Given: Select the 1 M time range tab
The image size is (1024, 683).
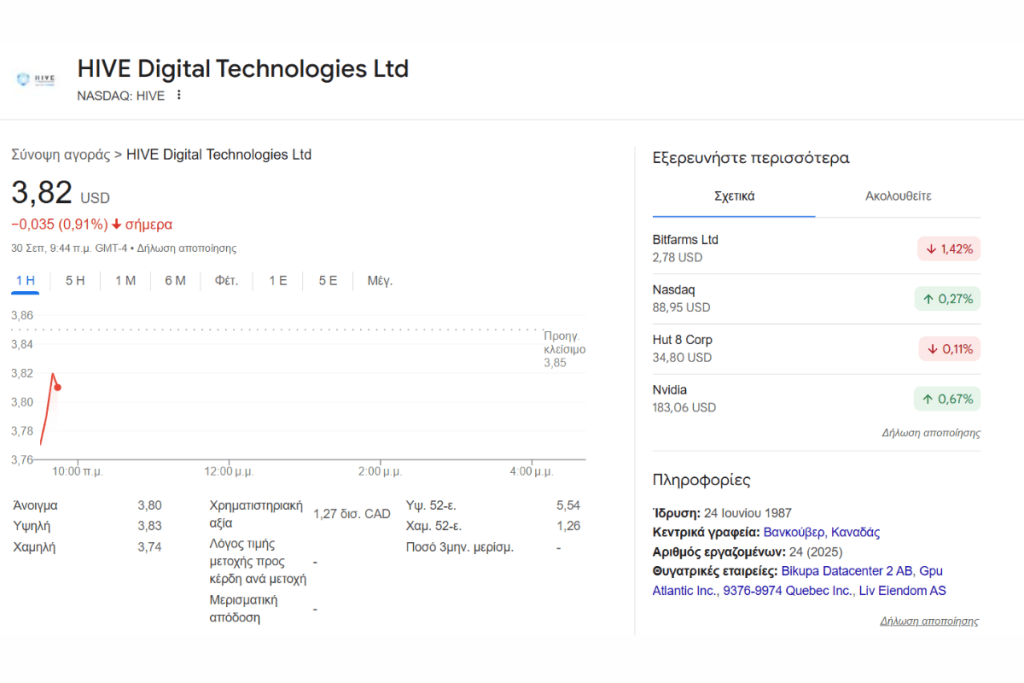Looking at the screenshot, I should [125, 281].
